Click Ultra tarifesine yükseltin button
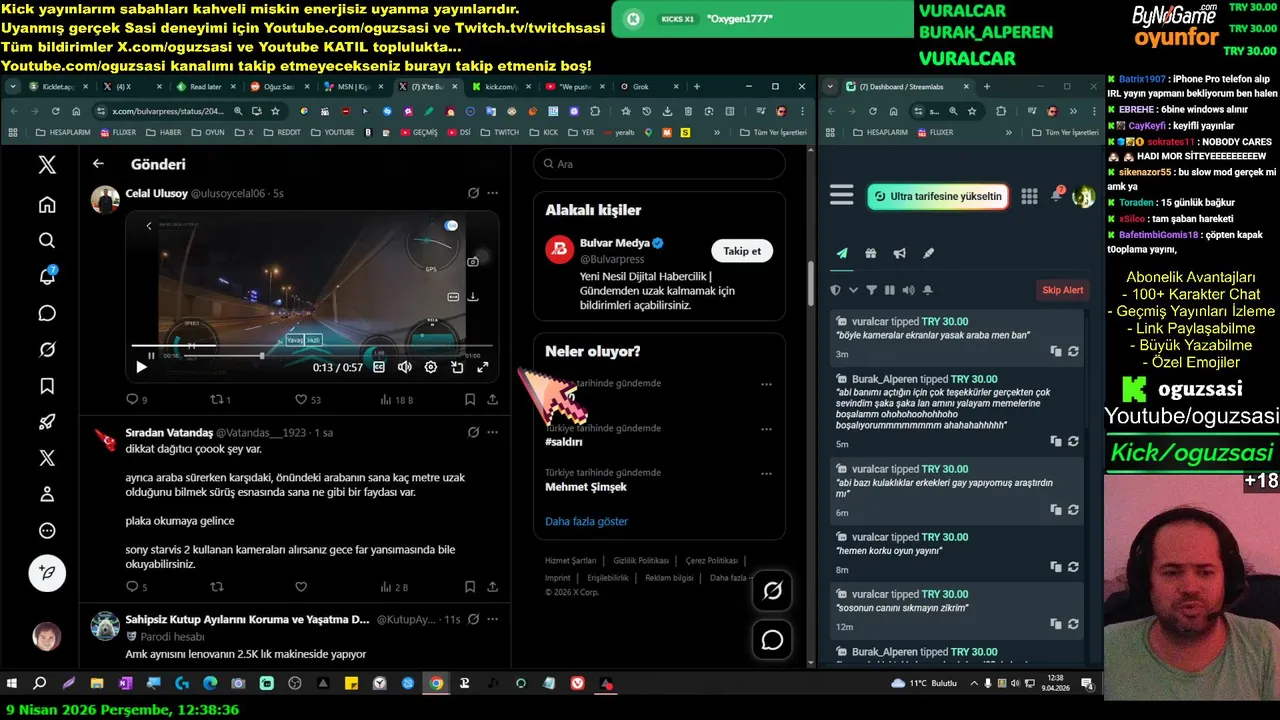This screenshot has height=720, width=1280. click(937, 196)
